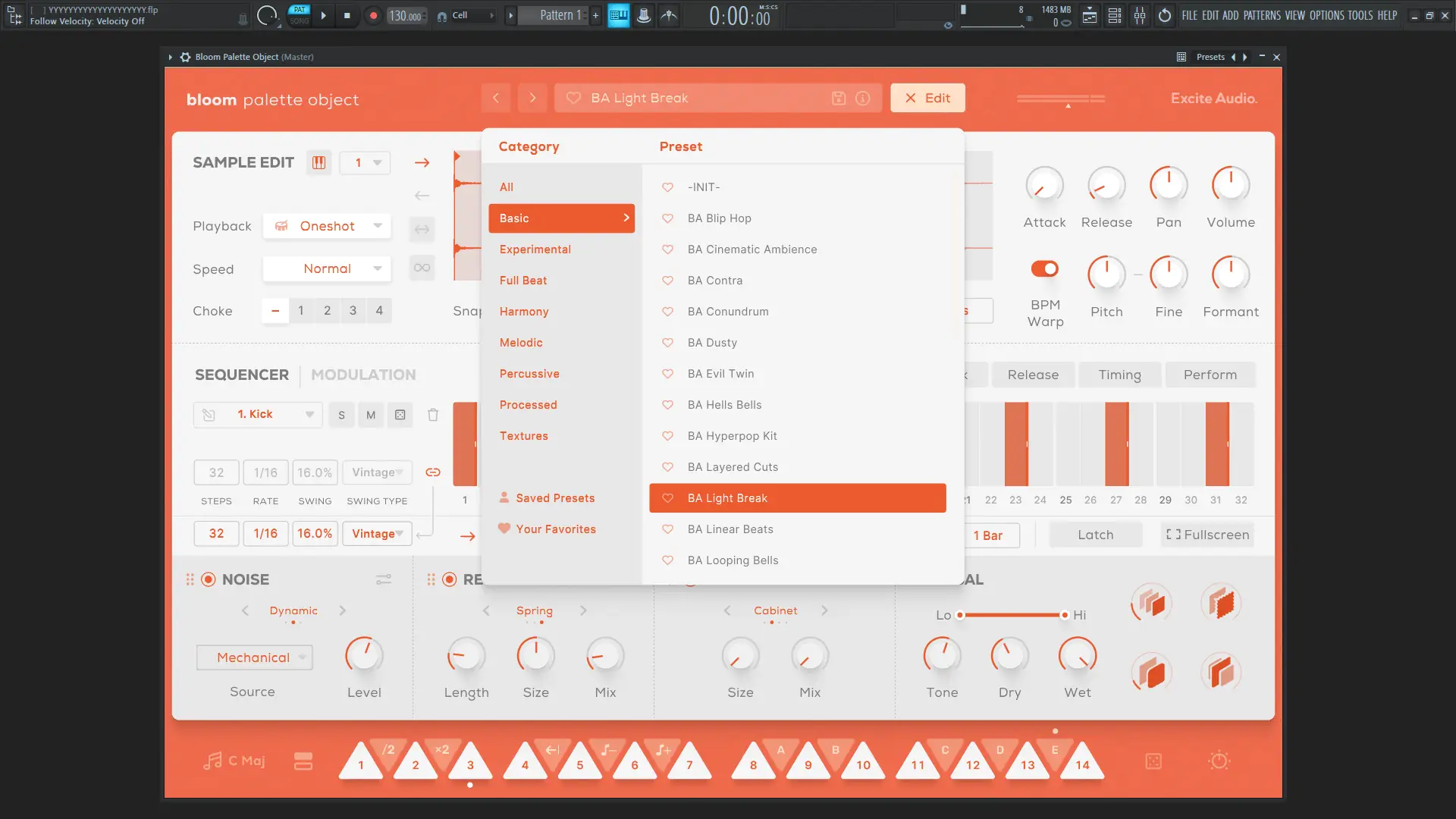Click the Edit button near the preset name

927,98
